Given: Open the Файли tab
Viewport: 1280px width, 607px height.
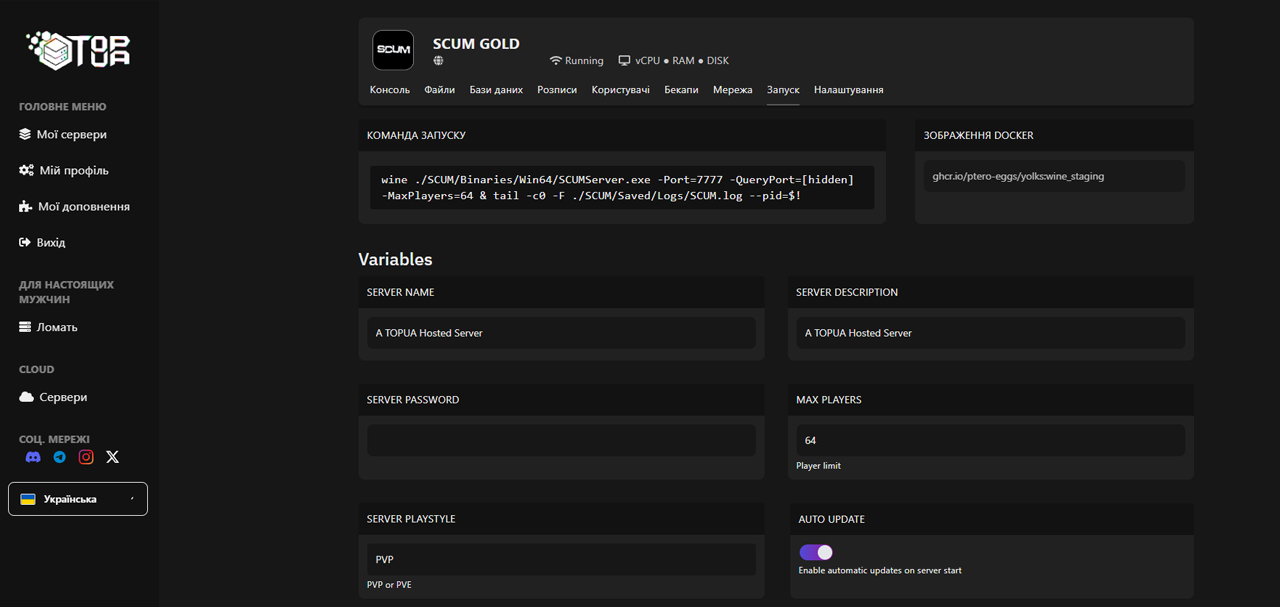Looking at the screenshot, I should coord(439,90).
